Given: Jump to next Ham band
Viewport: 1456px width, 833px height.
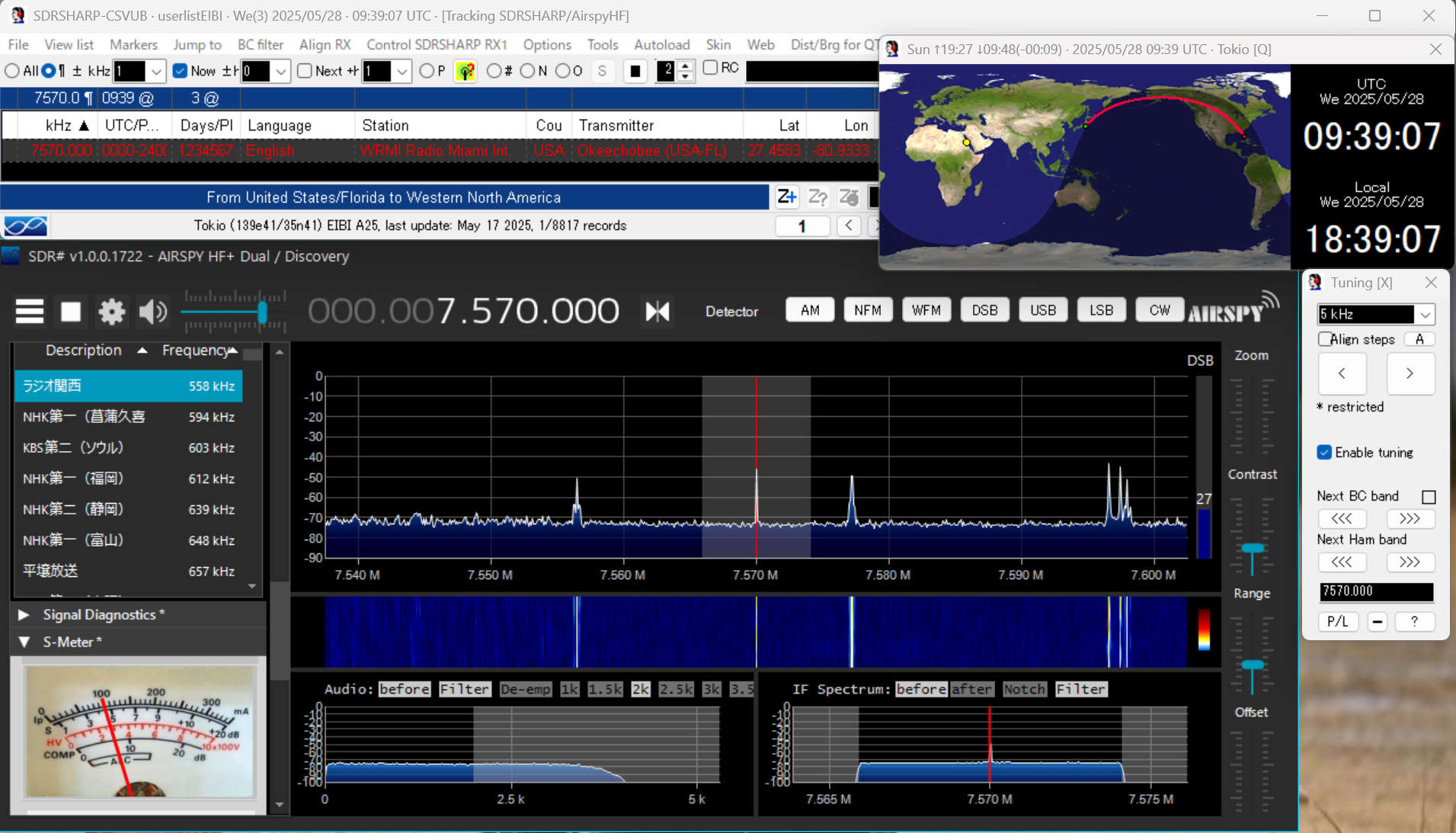Looking at the screenshot, I should [x=1410, y=562].
